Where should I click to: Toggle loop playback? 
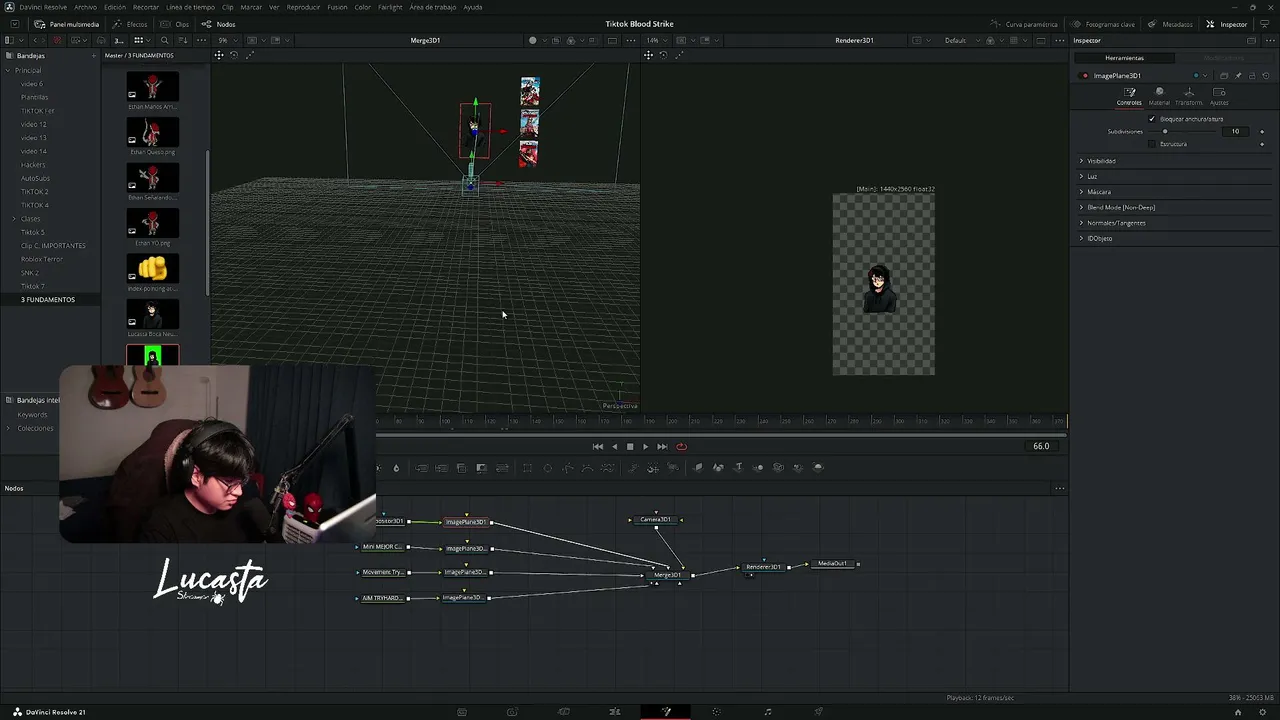click(x=681, y=447)
